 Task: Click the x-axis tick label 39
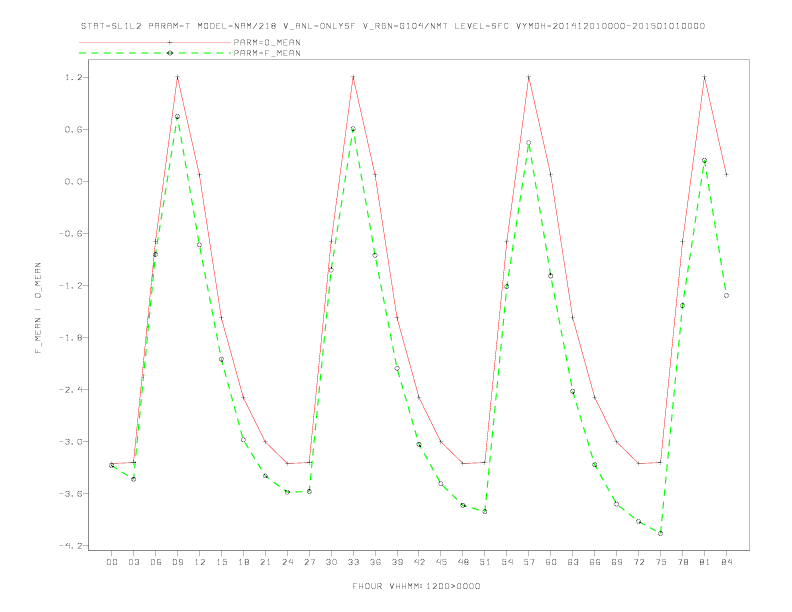397,562
